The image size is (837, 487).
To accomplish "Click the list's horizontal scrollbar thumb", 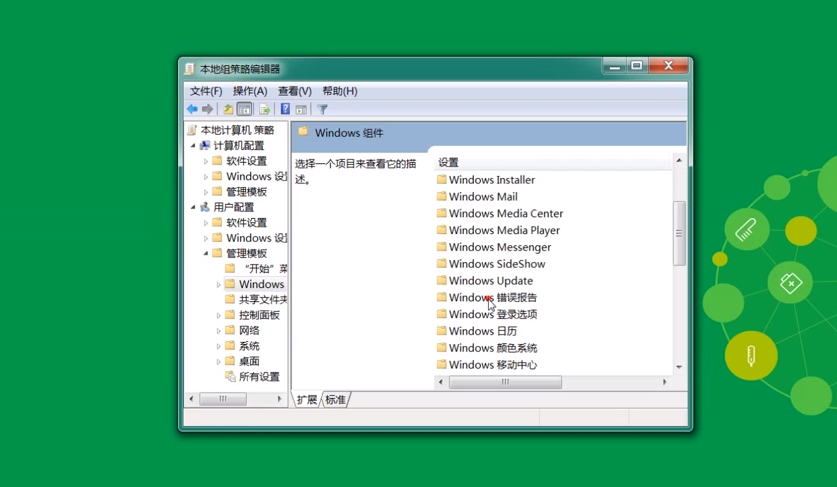I will [505, 382].
